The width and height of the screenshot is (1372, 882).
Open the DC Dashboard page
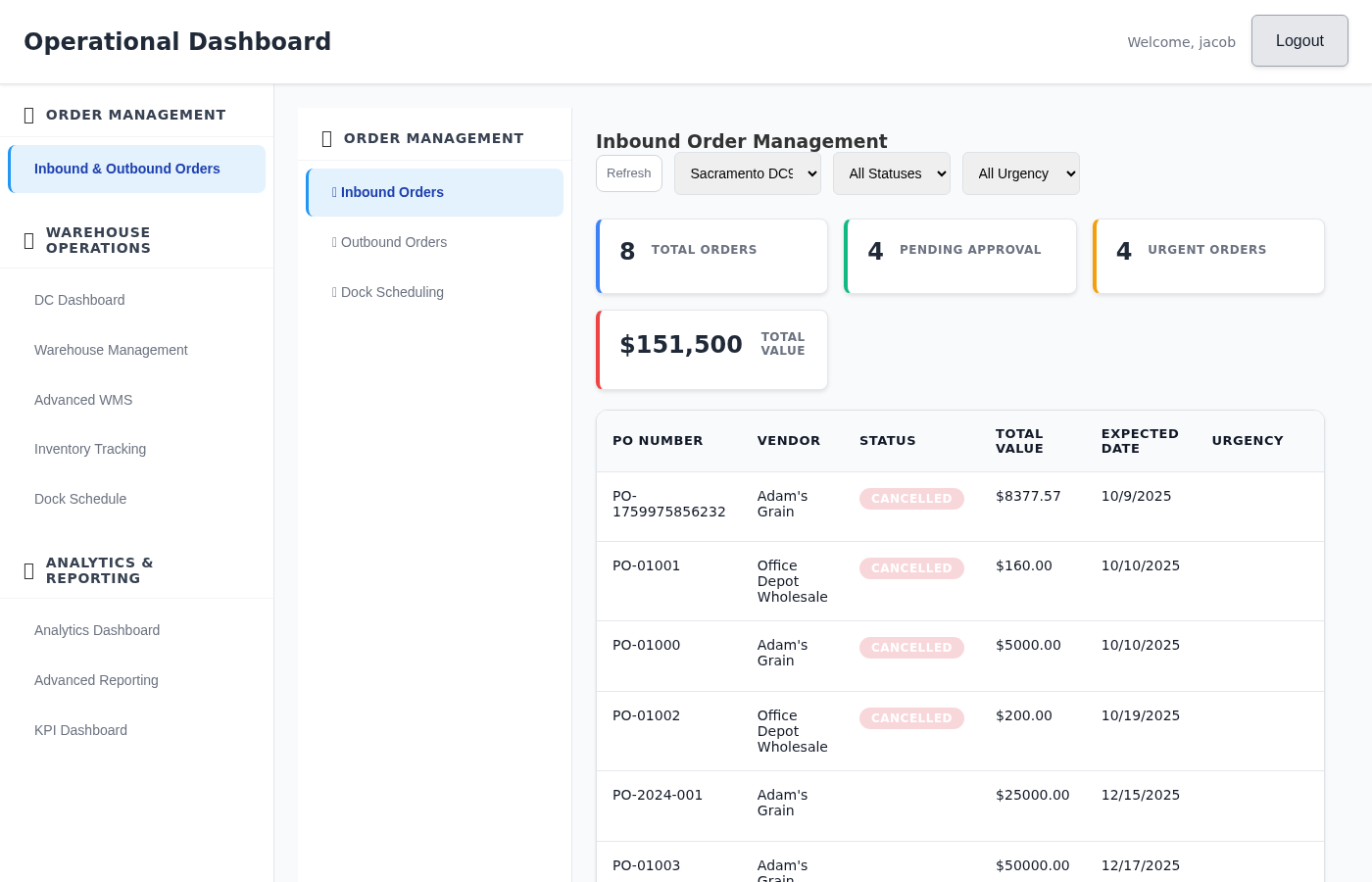(x=79, y=300)
